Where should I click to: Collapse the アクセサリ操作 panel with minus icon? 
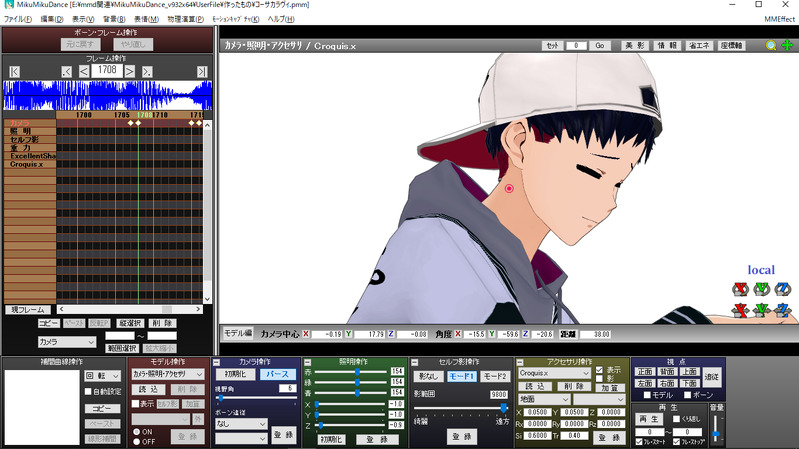tap(520, 362)
